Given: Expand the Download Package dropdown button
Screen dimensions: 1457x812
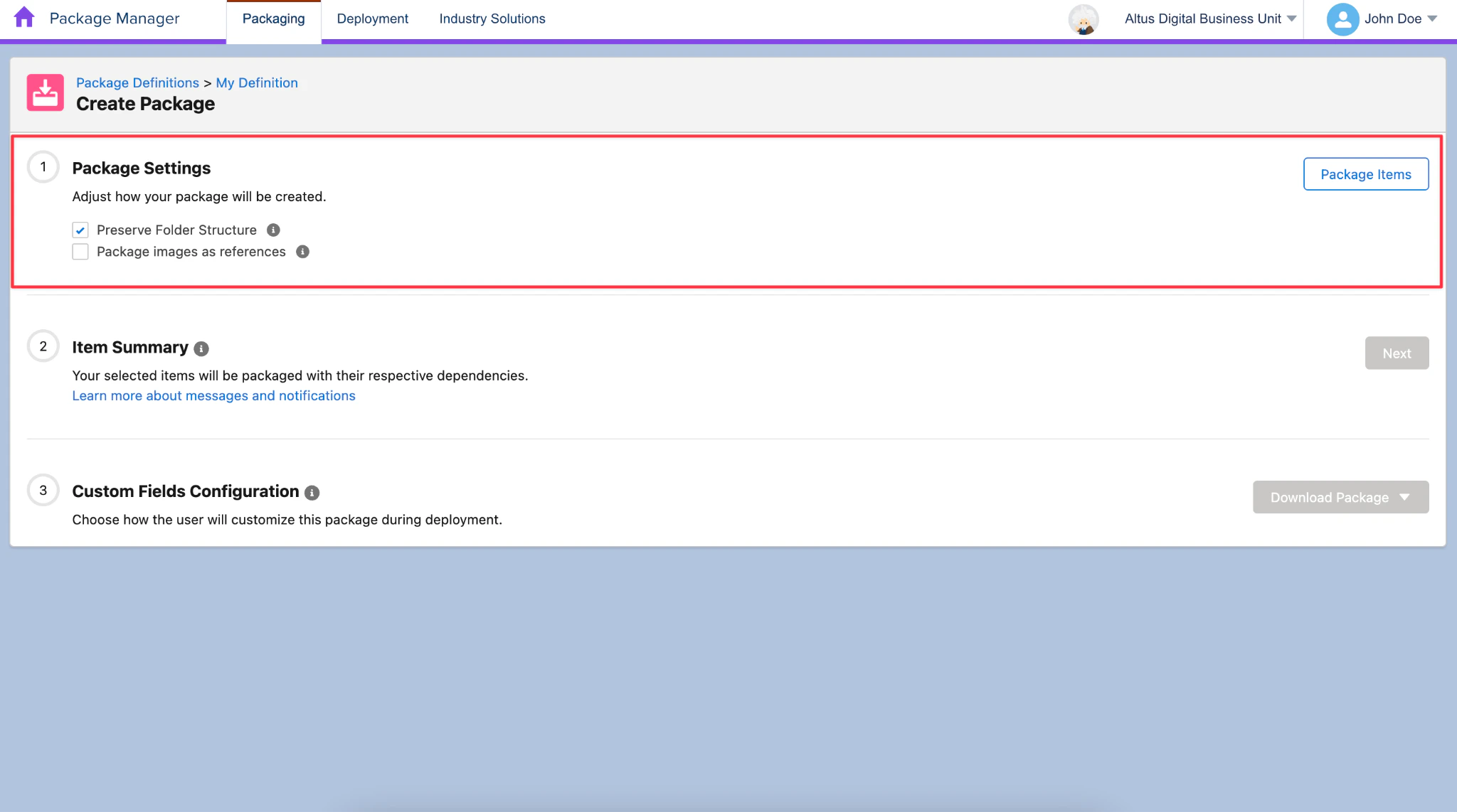Looking at the screenshot, I should point(1340,497).
